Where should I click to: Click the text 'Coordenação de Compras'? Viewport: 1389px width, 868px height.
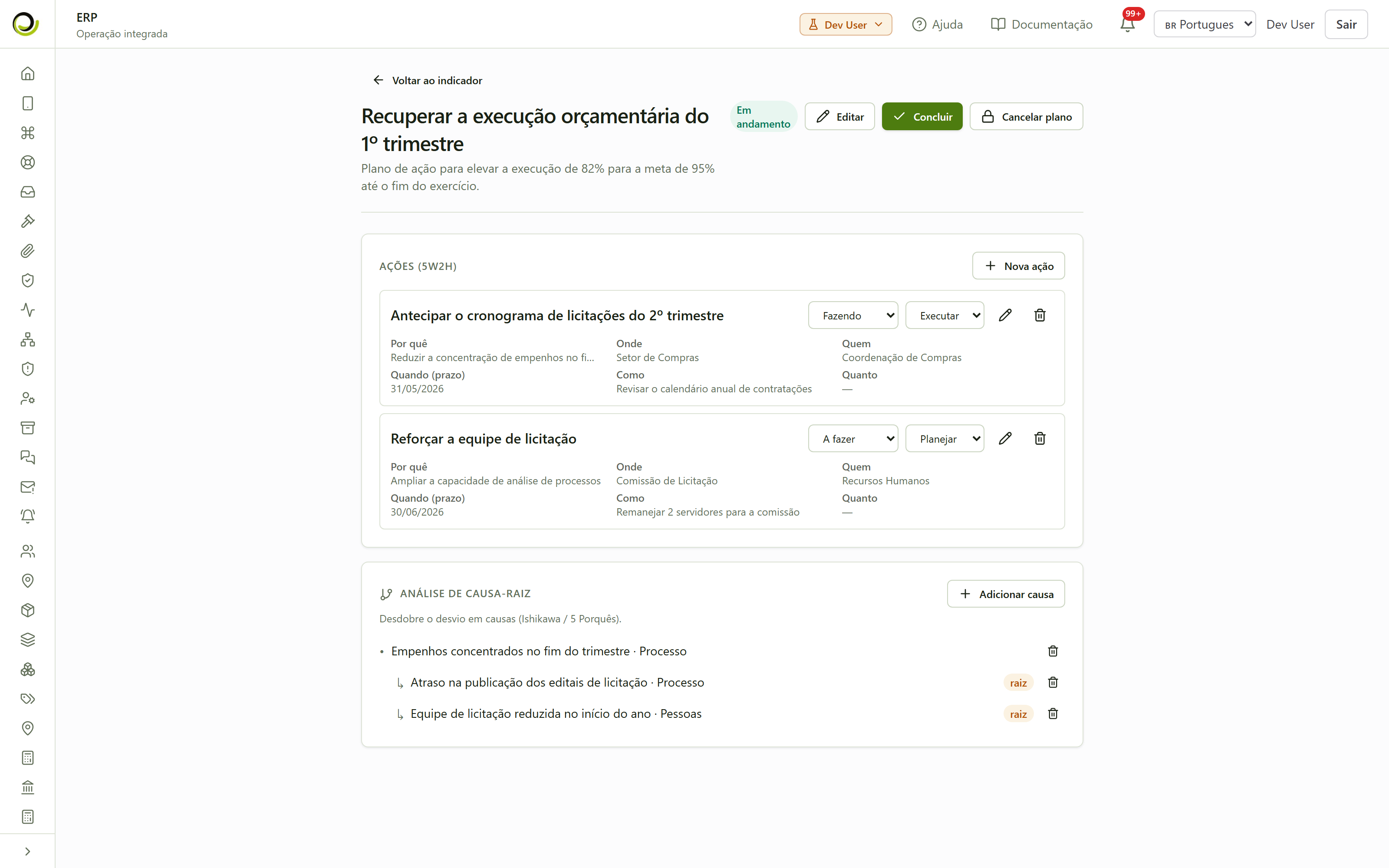[x=901, y=357]
